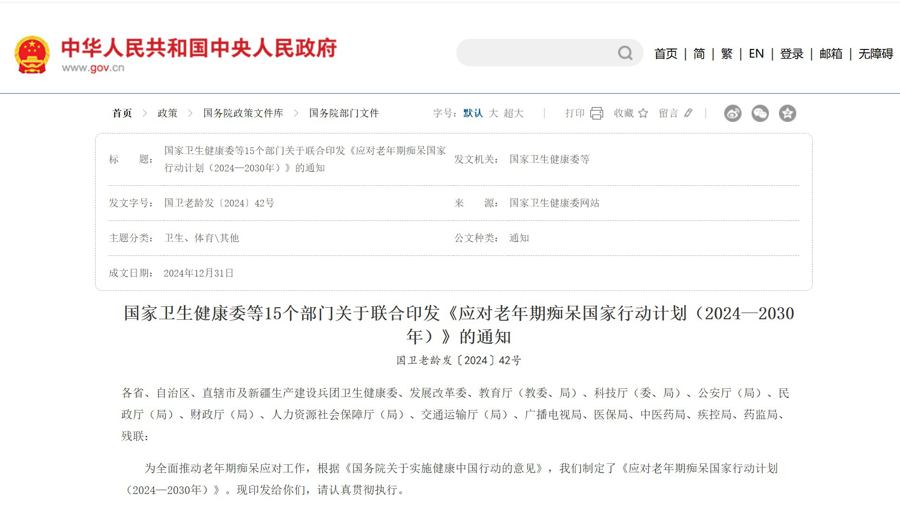Click the favorite star icon next to 收藏
The width and height of the screenshot is (900, 506).
pos(643,113)
